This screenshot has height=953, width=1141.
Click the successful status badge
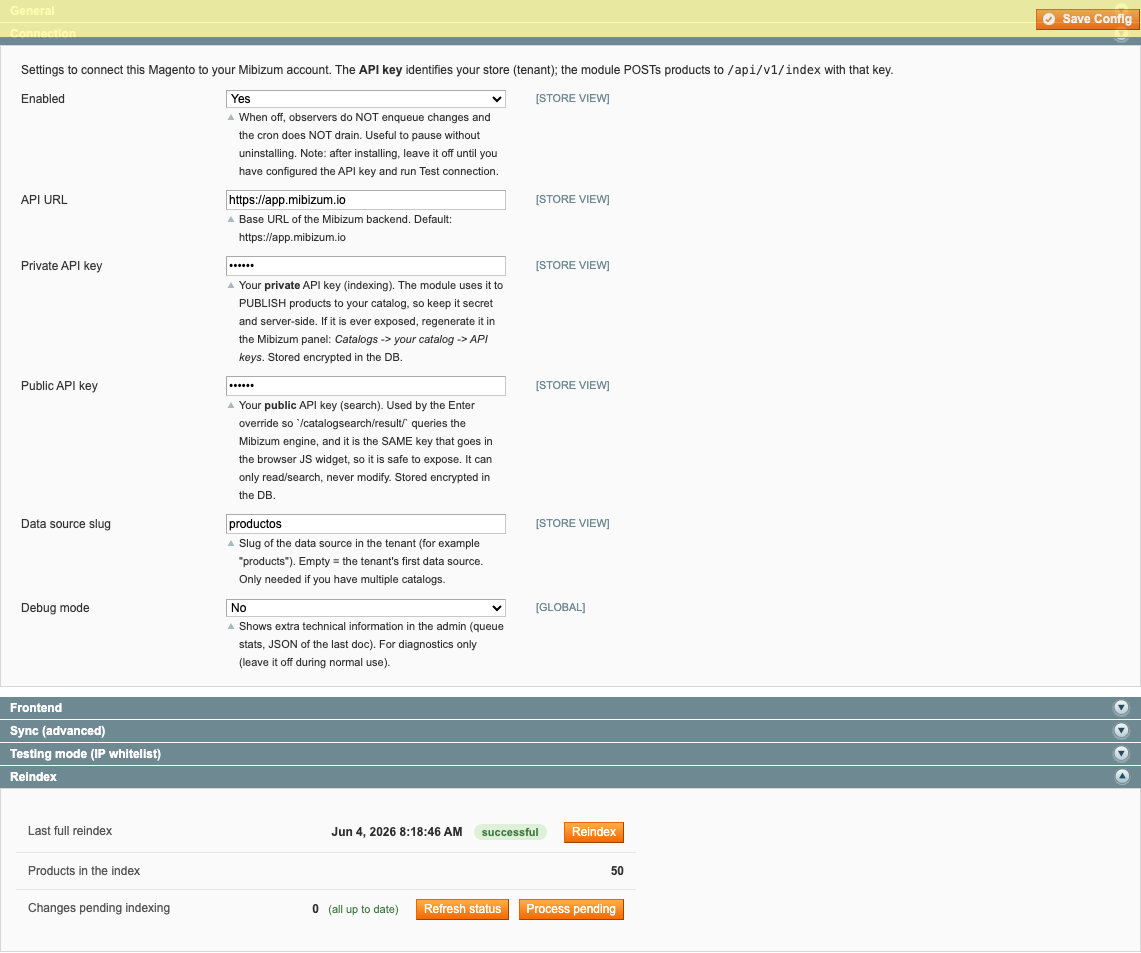coord(510,832)
